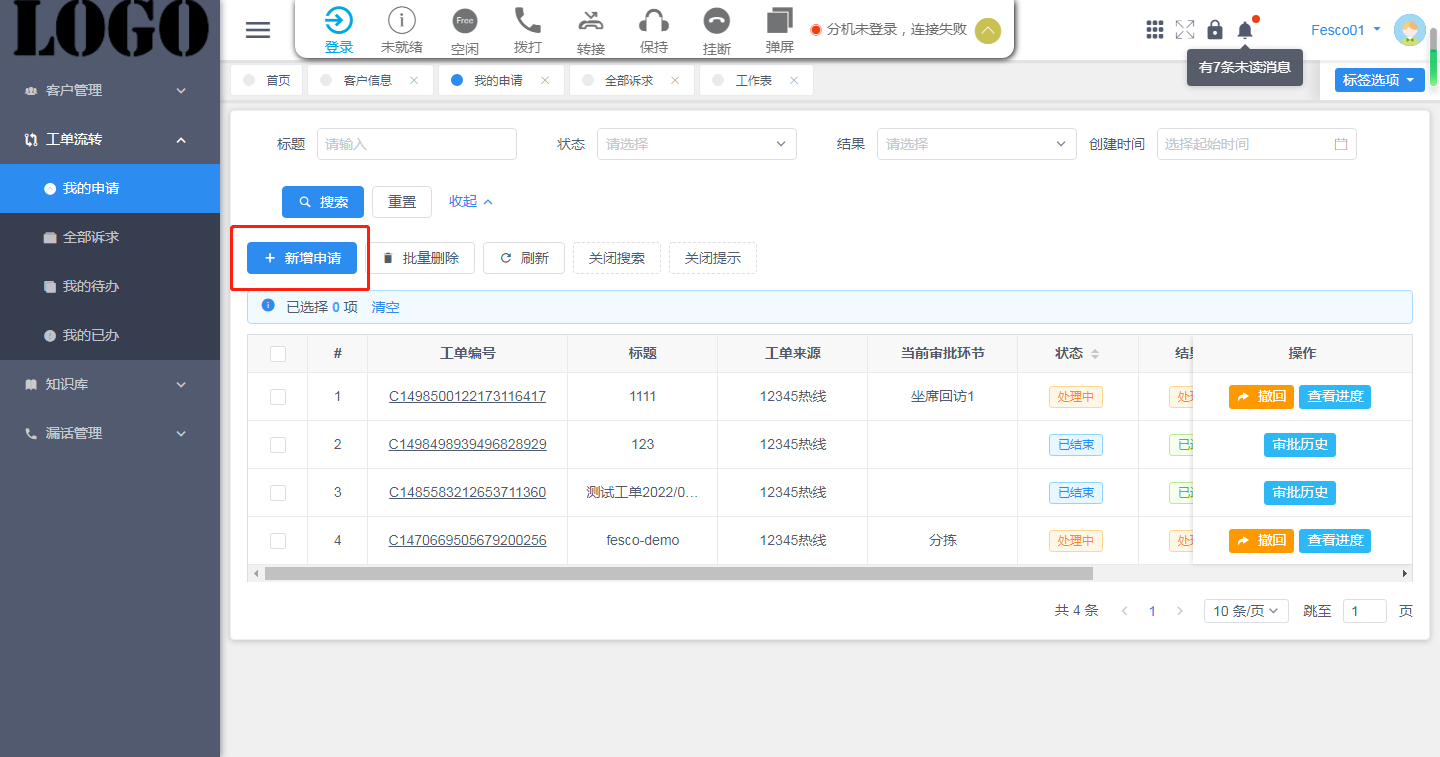The height and width of the screenshot is (757, 1440).
Task: Check the row 1 checkbox for 1111
Action: click(x=278, y=397)
